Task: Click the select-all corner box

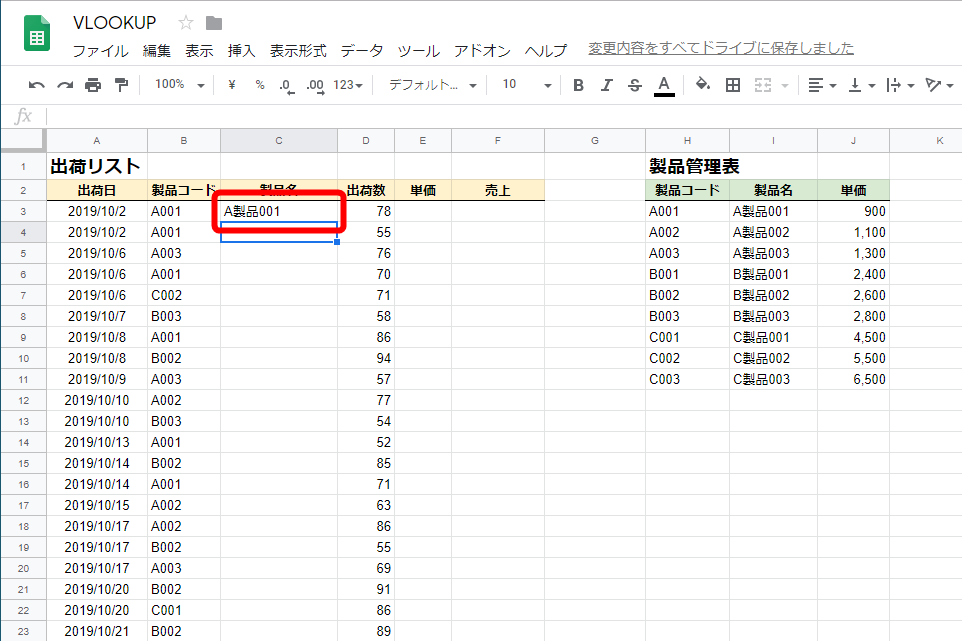Action: [23, 140]
